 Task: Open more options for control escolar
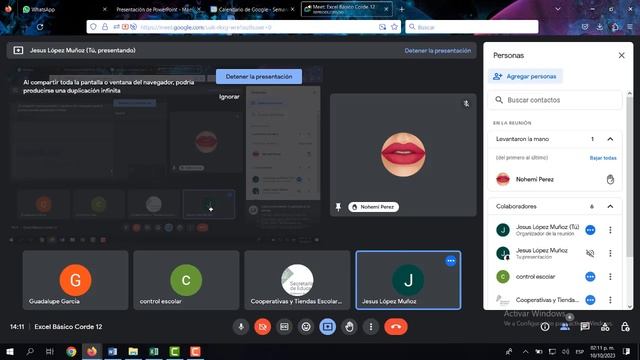(x=610, y=277)
